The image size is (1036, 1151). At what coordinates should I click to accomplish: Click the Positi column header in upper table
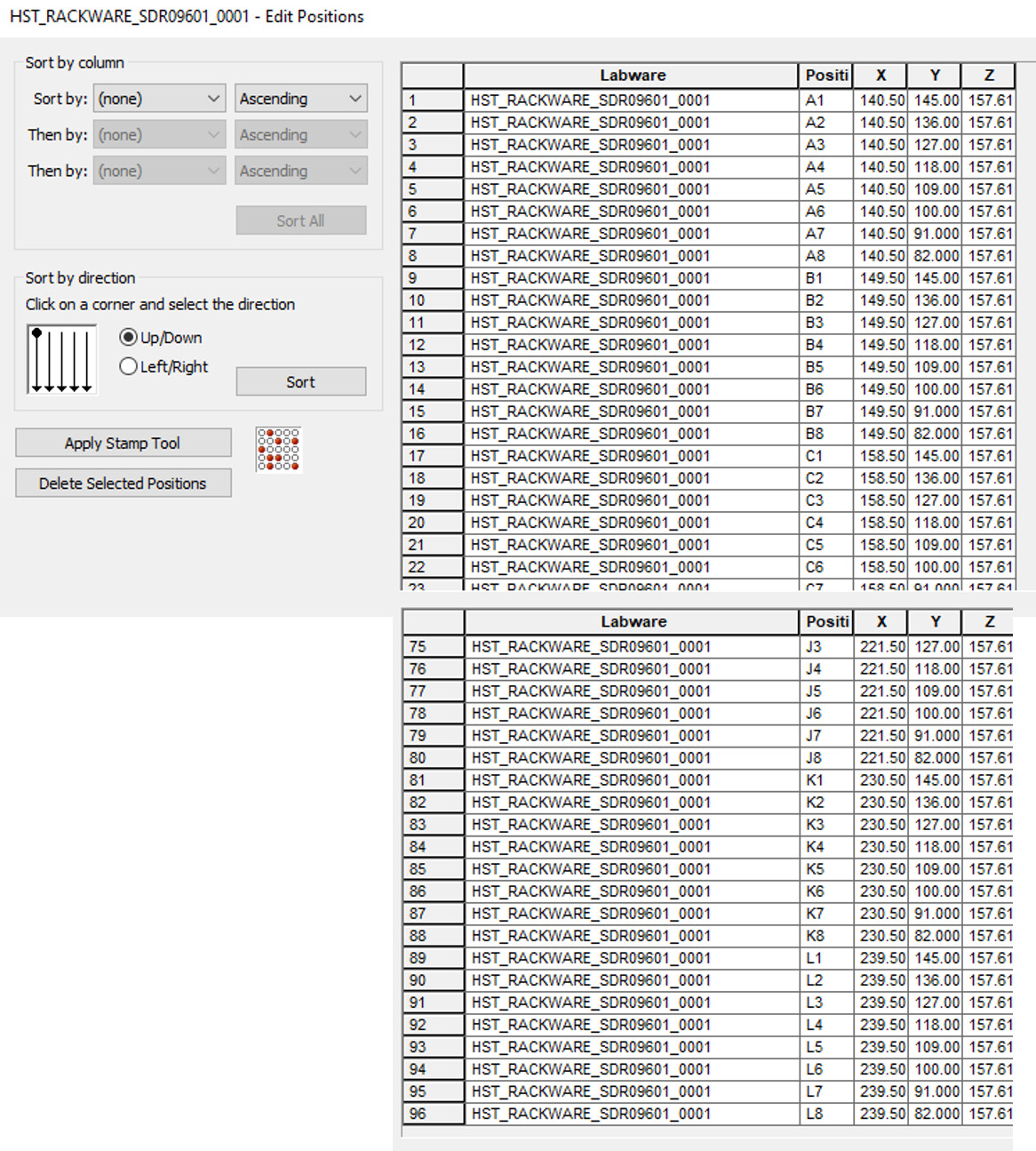click(826, 76)
